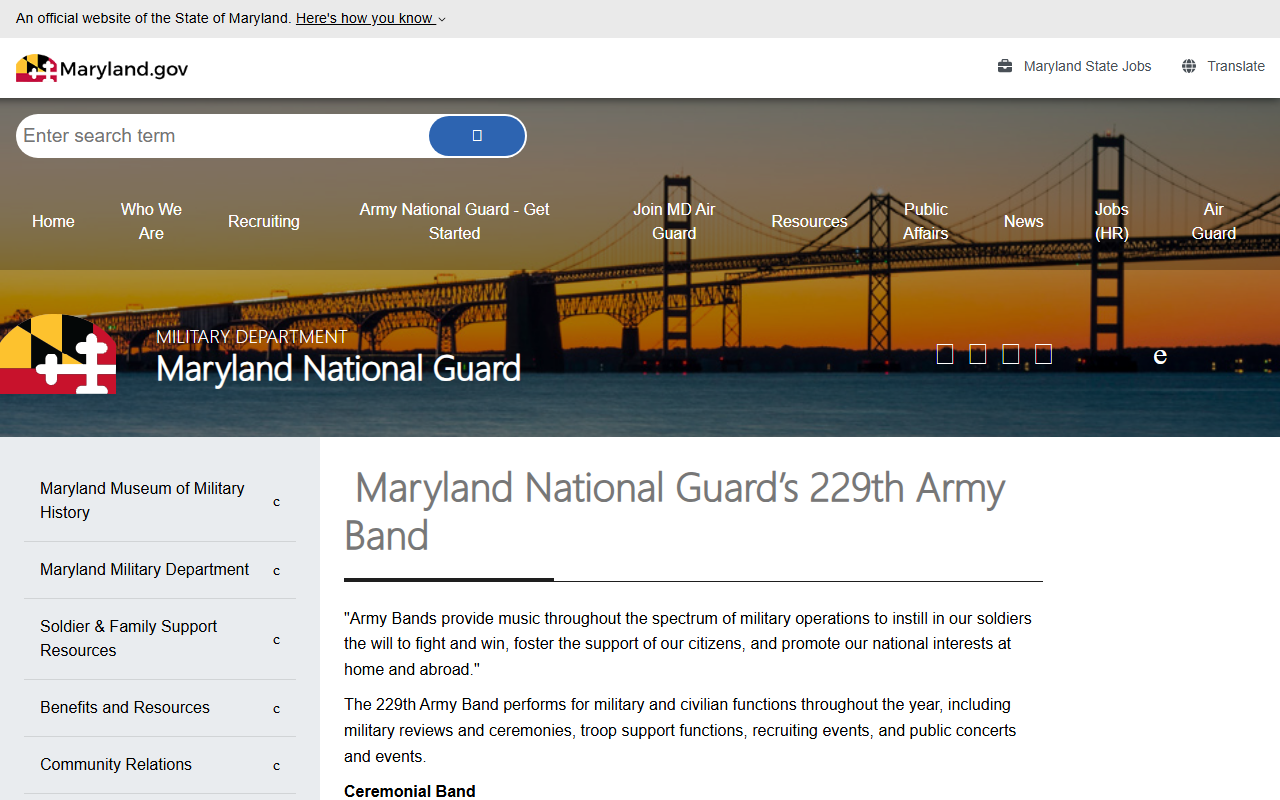The image size is (1280, 800).
Task: Click the briefcase icon for State Jobs
Action: click(1005, 66)
